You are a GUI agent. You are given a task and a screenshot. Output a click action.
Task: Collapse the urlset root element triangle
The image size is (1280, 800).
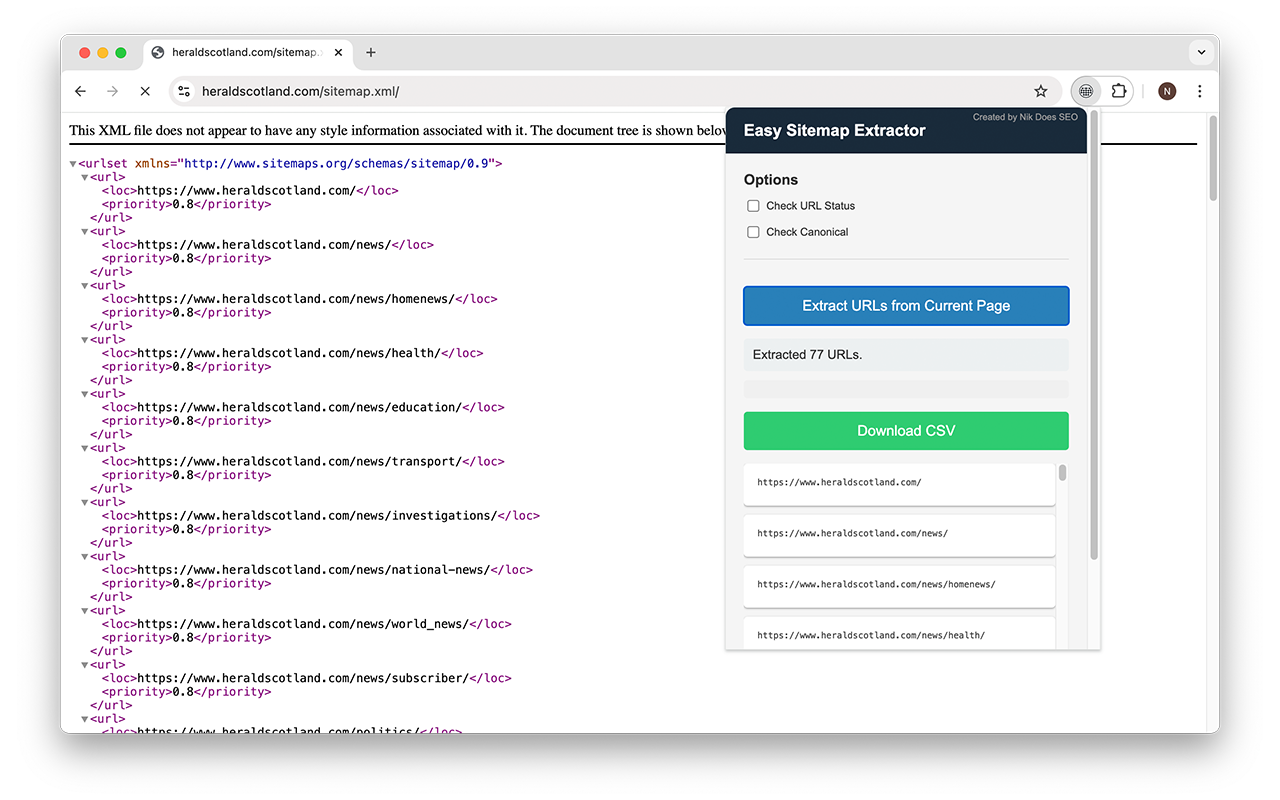click(x=72, y=162)
